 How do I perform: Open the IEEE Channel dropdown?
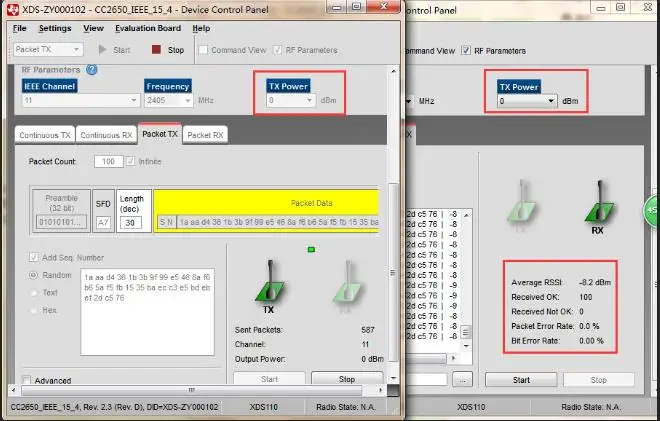click(x=81, y=100)
